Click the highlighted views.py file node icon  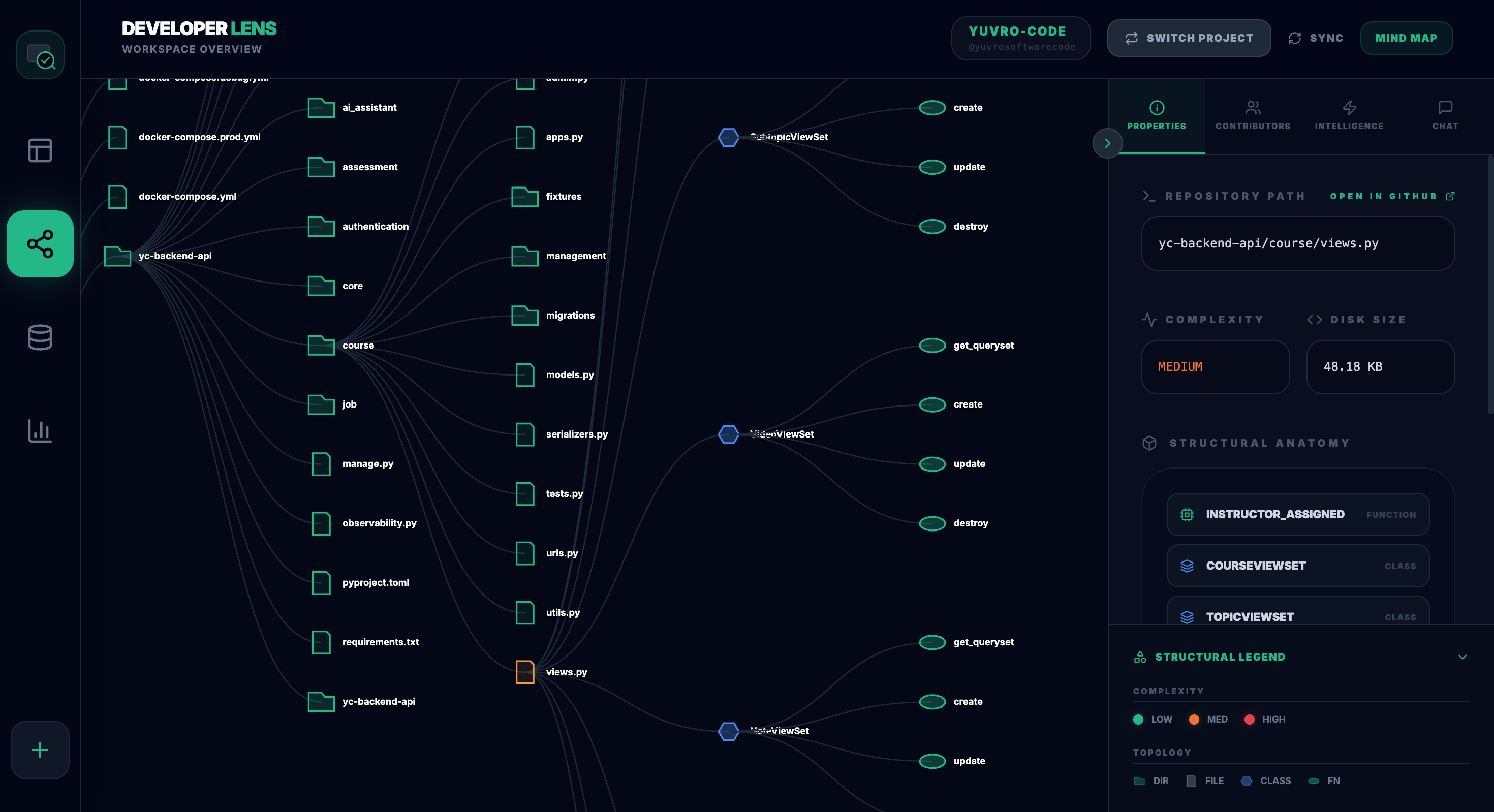pyautogui.click(x=525, y=672)
